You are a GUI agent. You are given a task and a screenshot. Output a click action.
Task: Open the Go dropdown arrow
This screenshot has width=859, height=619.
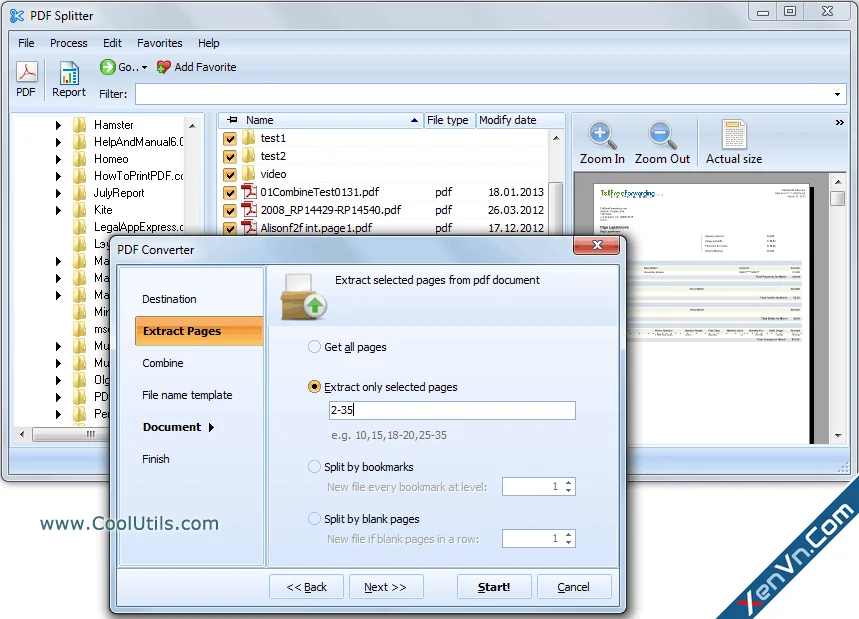pyautogui.click(x=145, y=67)
